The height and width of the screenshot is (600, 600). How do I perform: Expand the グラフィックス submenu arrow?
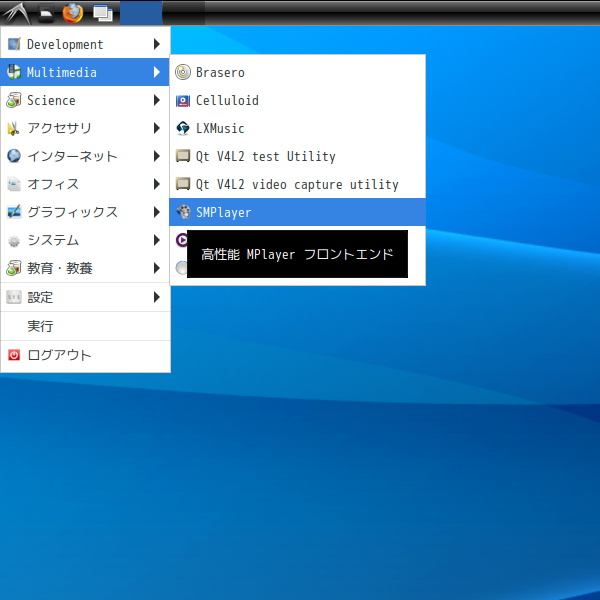coord(157,212)
